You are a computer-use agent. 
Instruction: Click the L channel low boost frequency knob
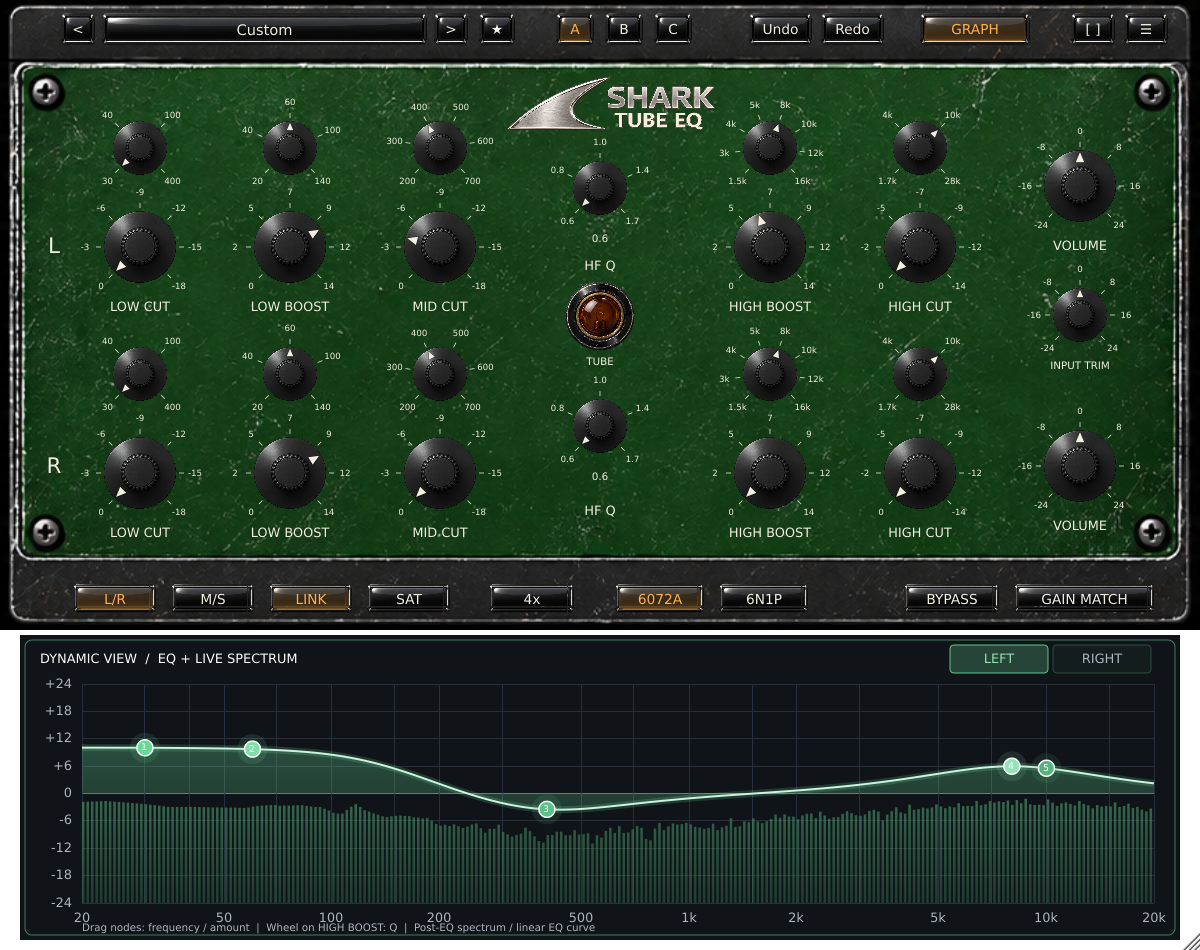[290, 148]
